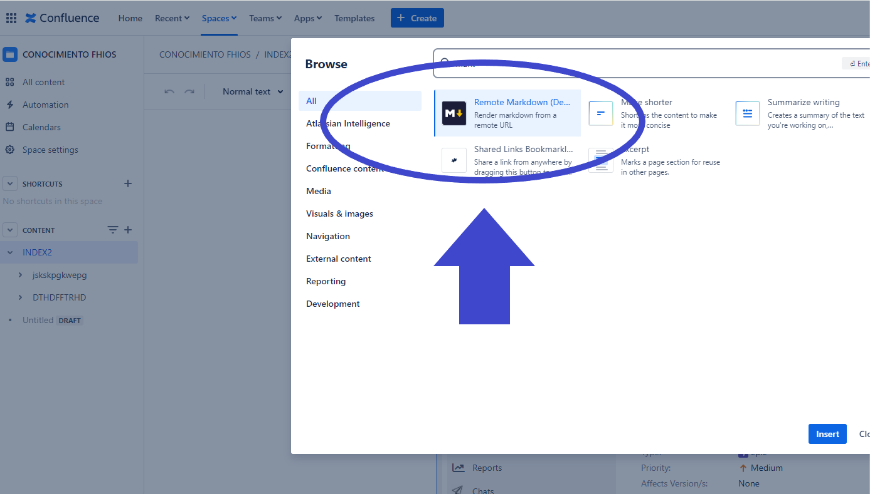Open the Normal text style dropdown
Screen dimensions: 870x494
click(252, 92)
